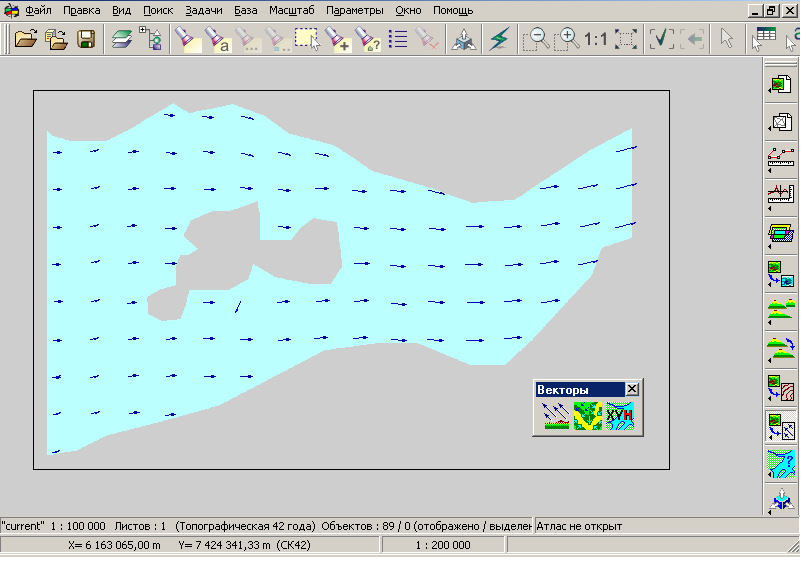This screenshot has height=563, width=806.
Task: Open the Файл menu
Action: 39,10
